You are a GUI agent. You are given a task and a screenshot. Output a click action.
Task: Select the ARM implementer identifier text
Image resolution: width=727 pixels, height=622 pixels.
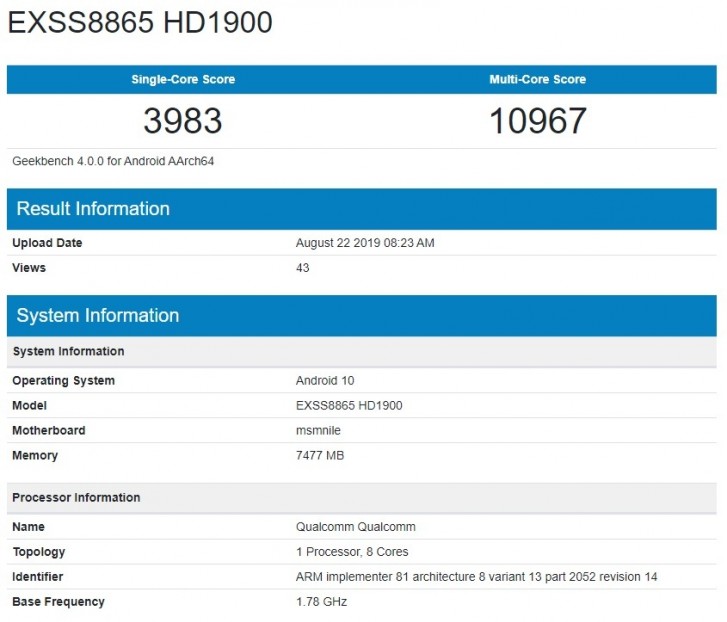click(476, 577)
